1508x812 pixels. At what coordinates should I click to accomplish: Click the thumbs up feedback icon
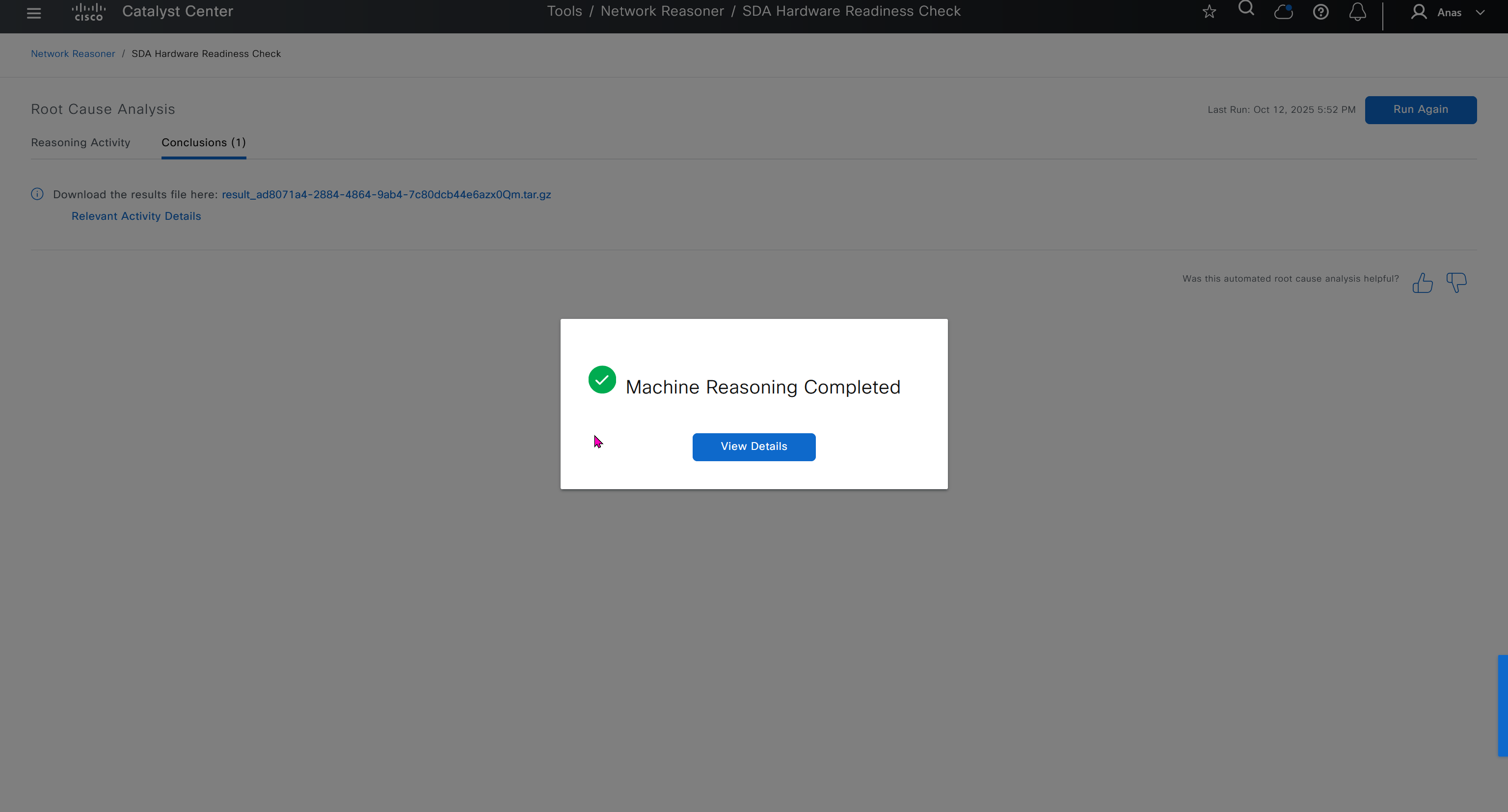click(x=1422, y=283)
